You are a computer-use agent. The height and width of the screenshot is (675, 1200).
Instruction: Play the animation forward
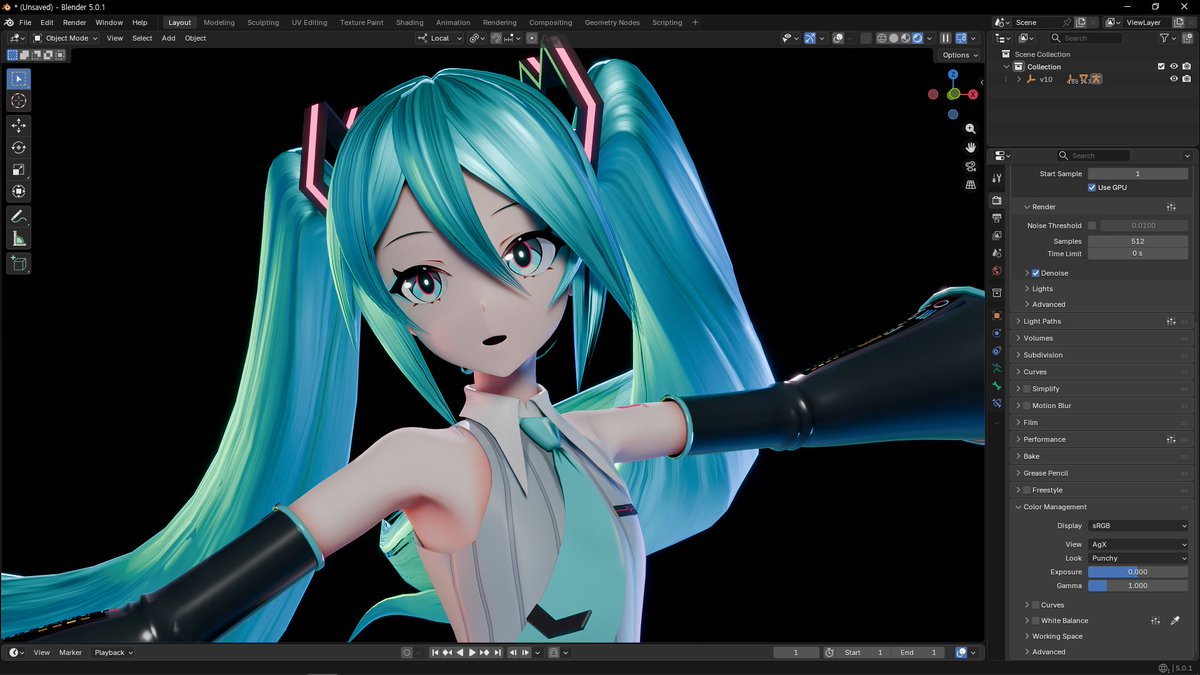coord(472,653)
